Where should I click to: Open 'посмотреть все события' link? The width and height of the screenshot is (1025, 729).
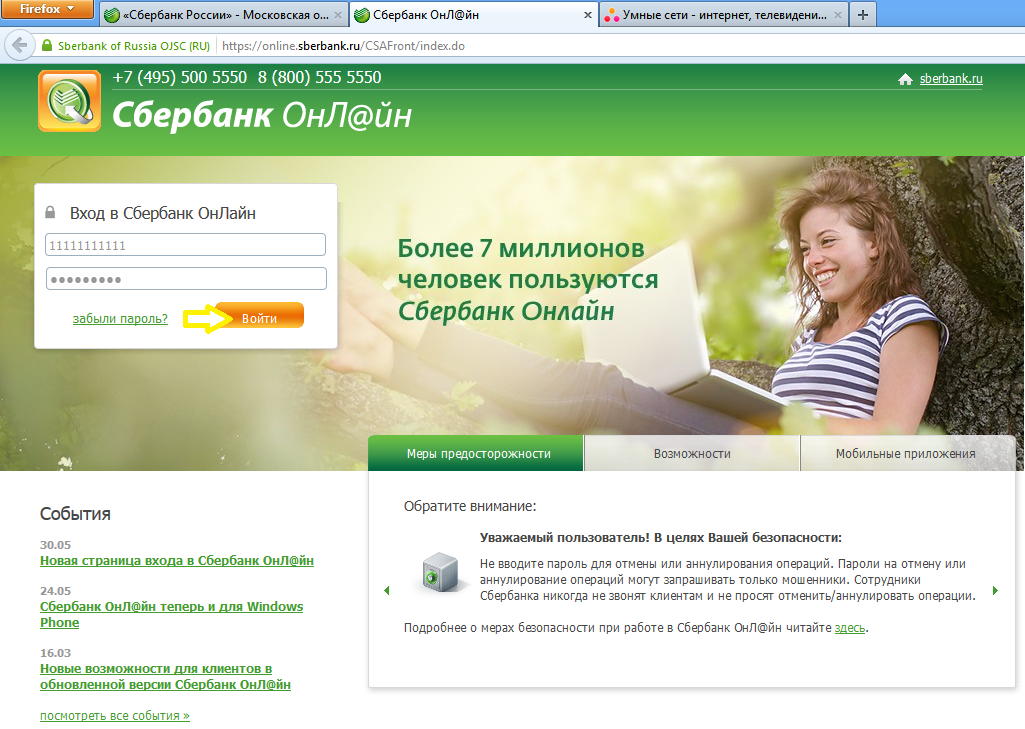[x=114, y=716]
